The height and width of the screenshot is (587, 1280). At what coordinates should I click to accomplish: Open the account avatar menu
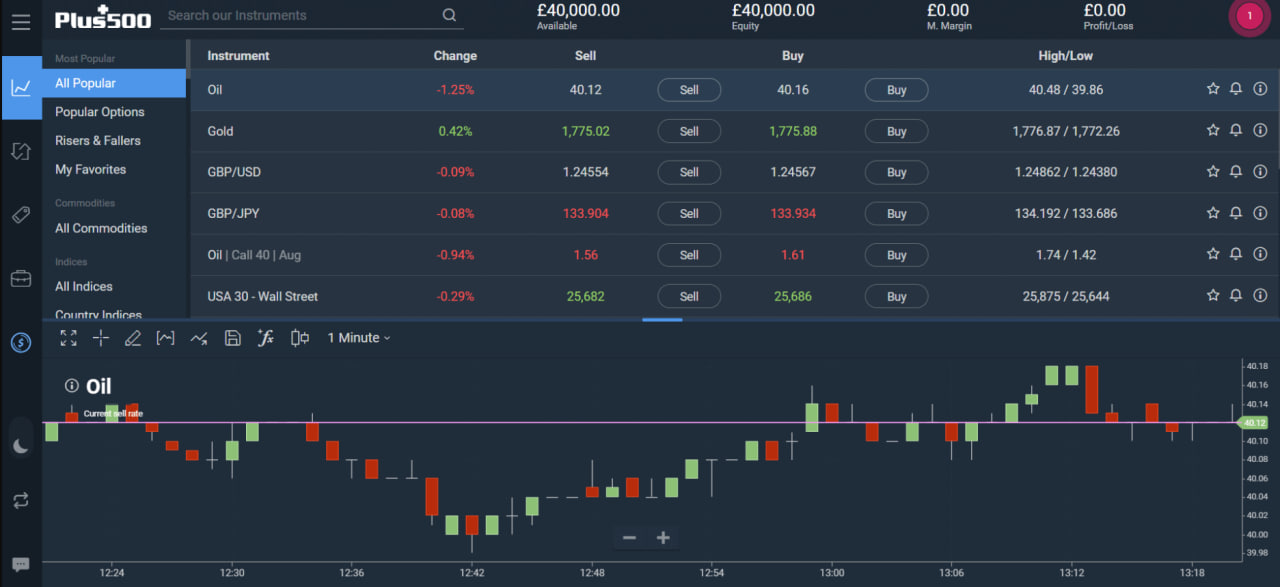(1248, 16)
